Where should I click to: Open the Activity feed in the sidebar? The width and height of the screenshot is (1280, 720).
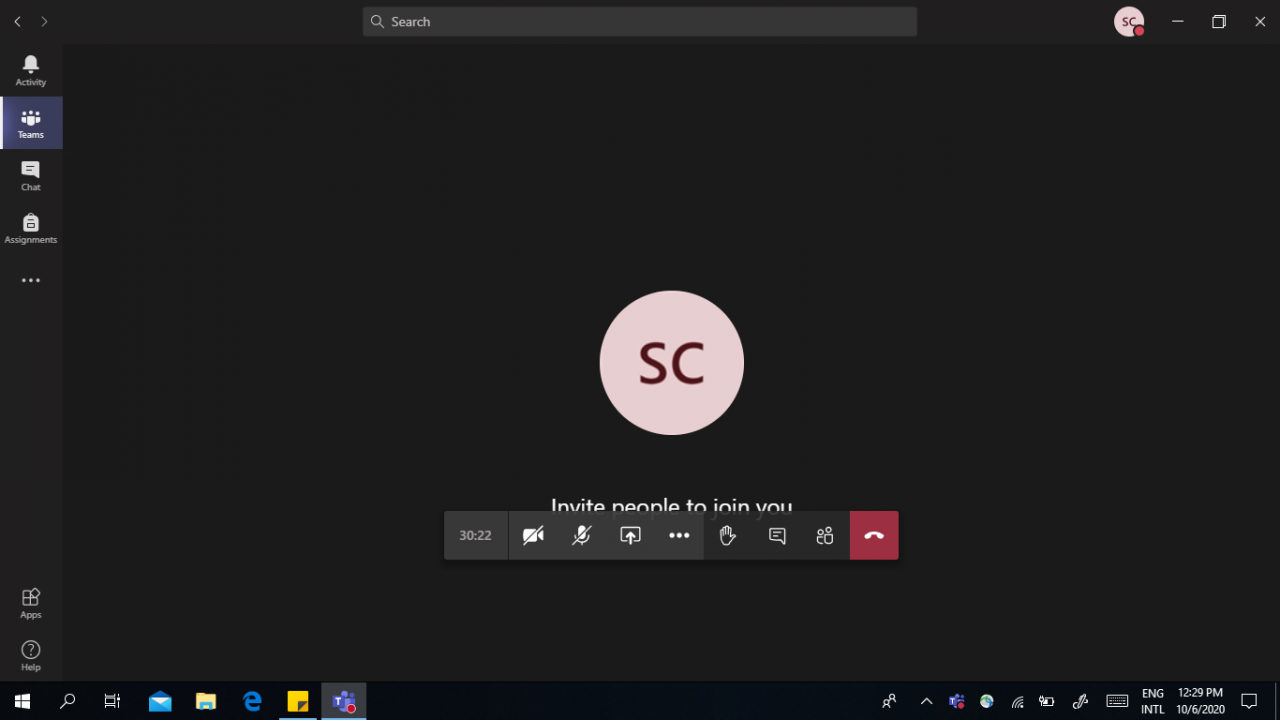(x=31, y=70)
